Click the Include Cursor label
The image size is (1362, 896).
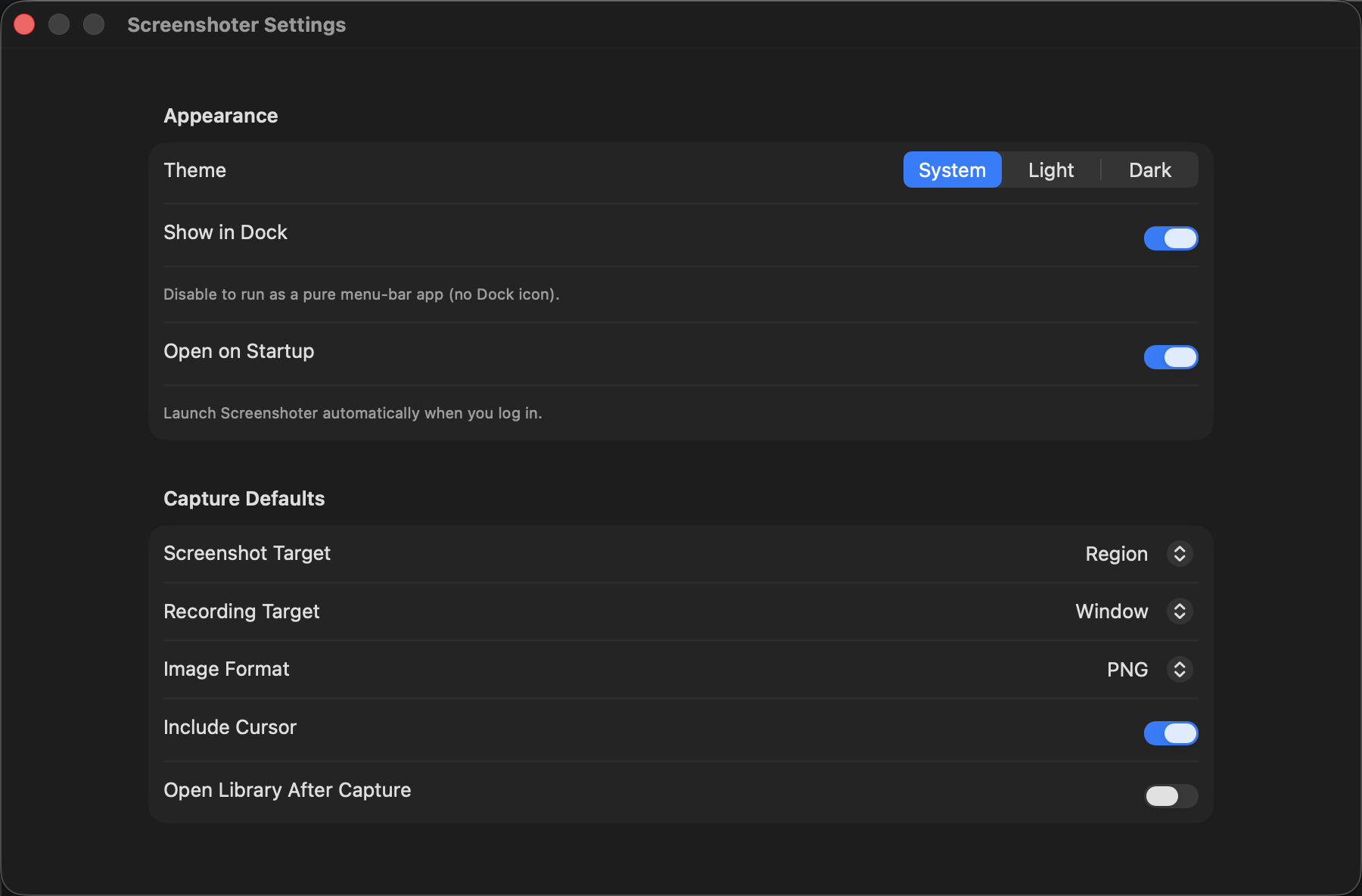pos(230,727)
